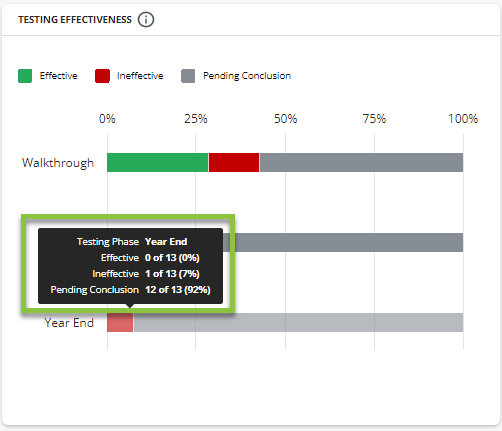
Task: Click the Year End row label
Action: [69, 323]
